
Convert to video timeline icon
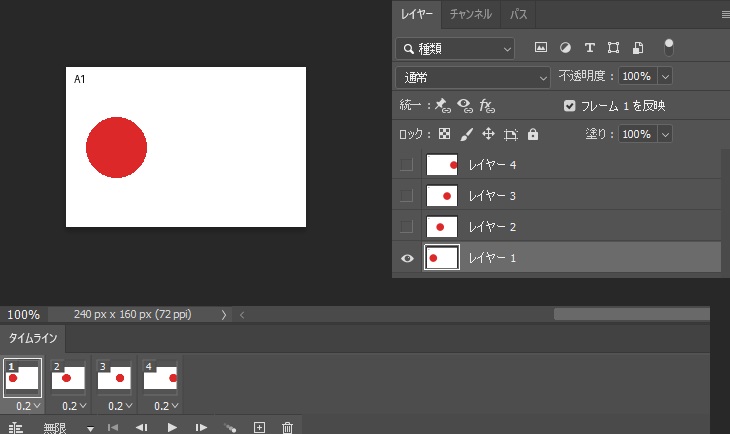15,427
